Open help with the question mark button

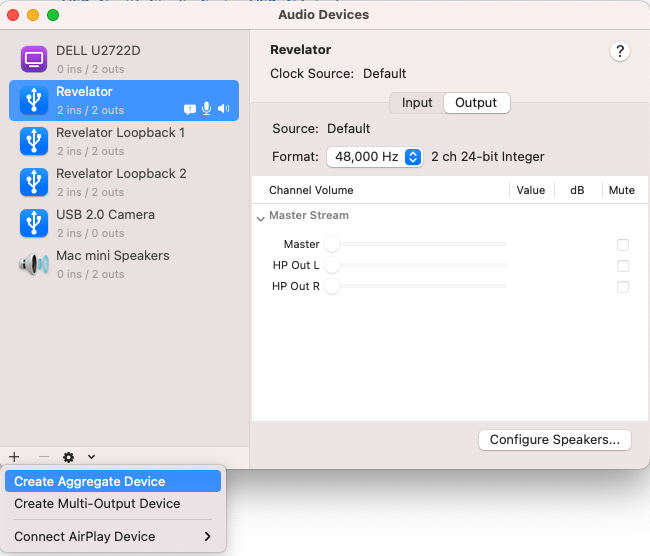coord(620,51)
